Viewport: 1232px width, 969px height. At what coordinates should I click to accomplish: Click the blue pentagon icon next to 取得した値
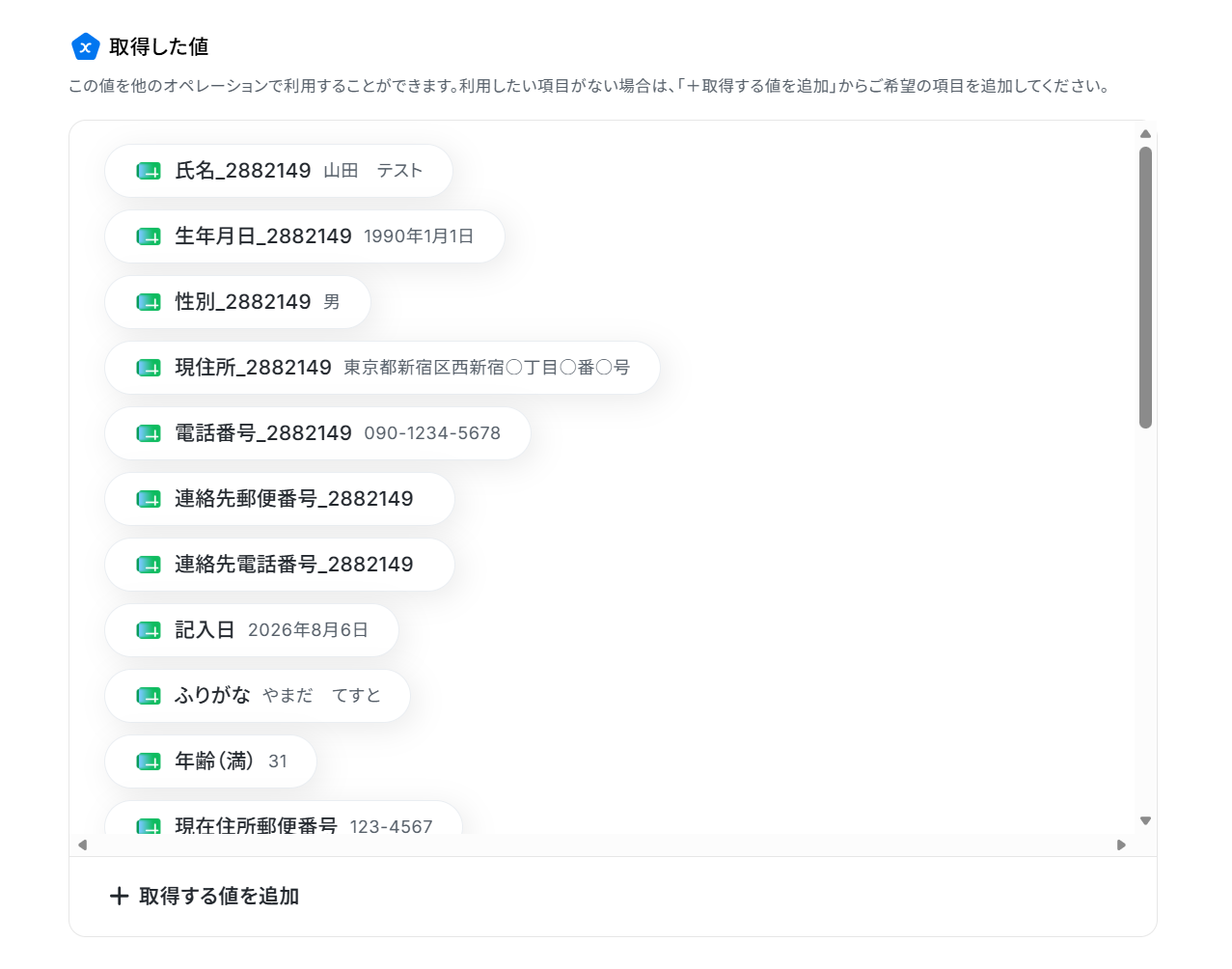click(86, 46)
